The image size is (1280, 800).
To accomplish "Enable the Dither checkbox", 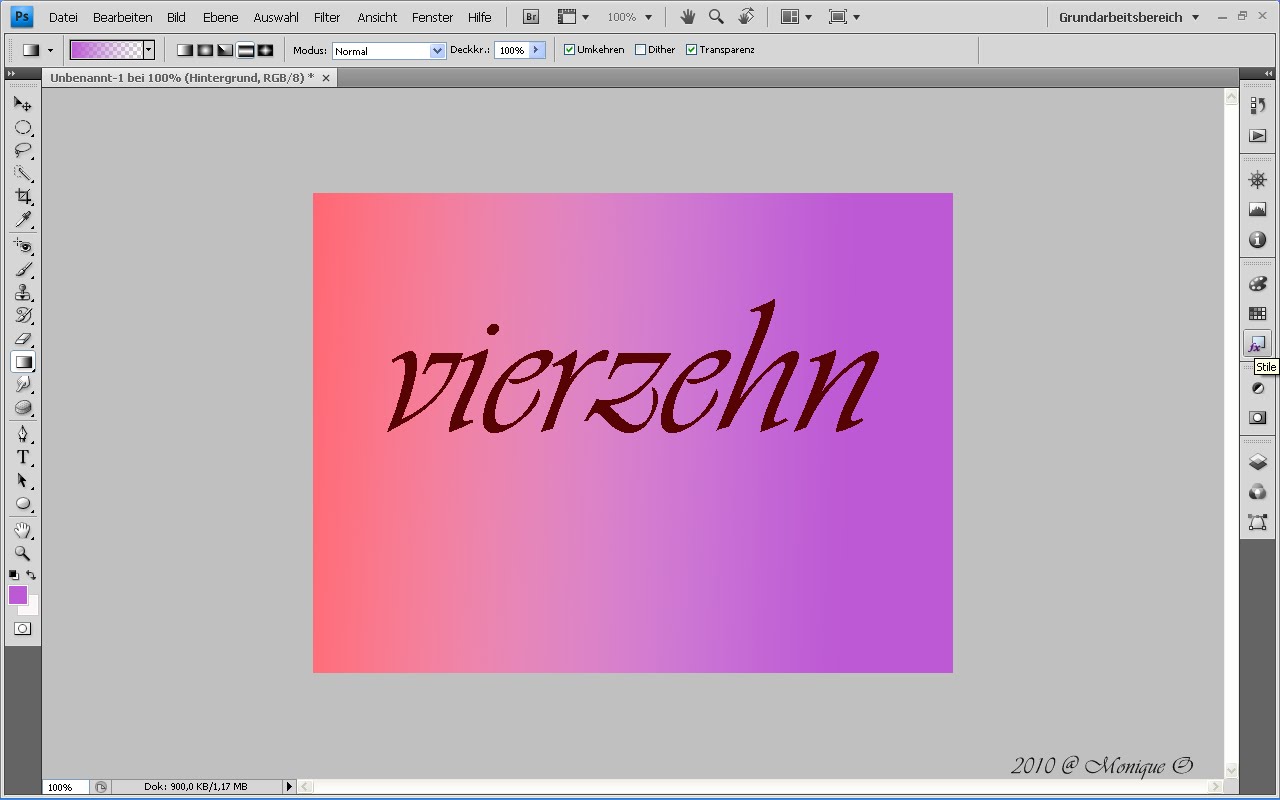I will click(641, 50).
